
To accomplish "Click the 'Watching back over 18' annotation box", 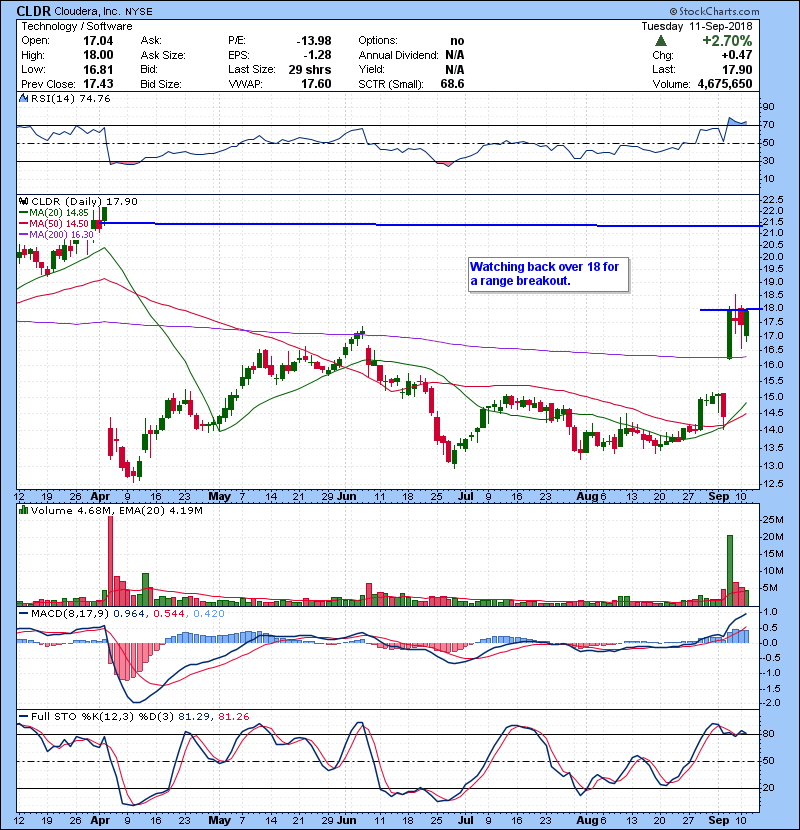I will tap(549, 274).
